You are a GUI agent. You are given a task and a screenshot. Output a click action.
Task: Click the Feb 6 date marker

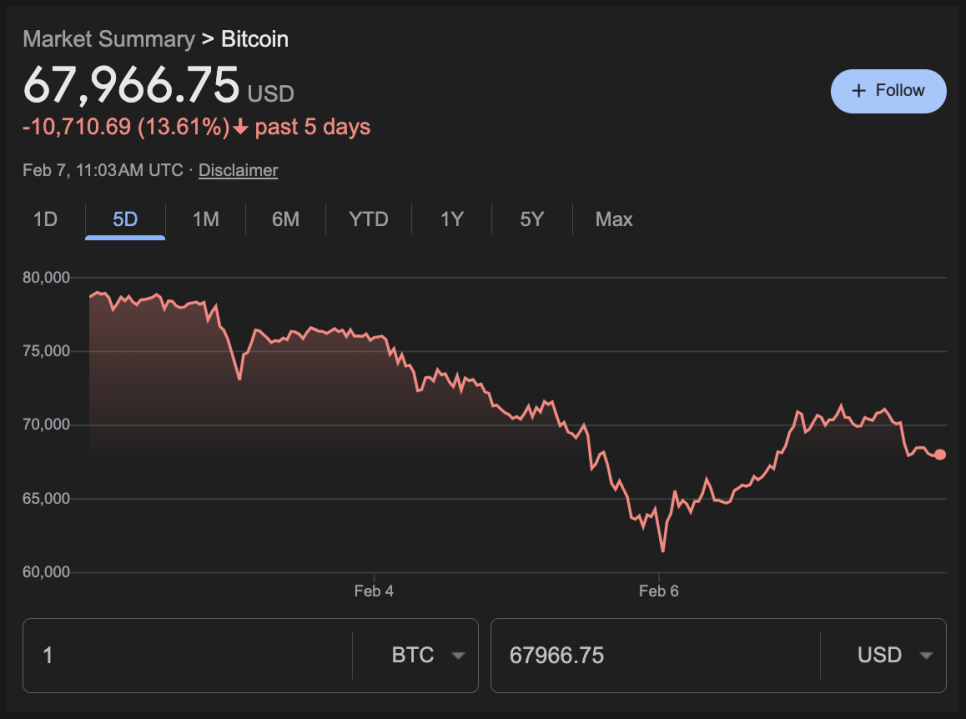pyautogui.click(x=659, y=591)
